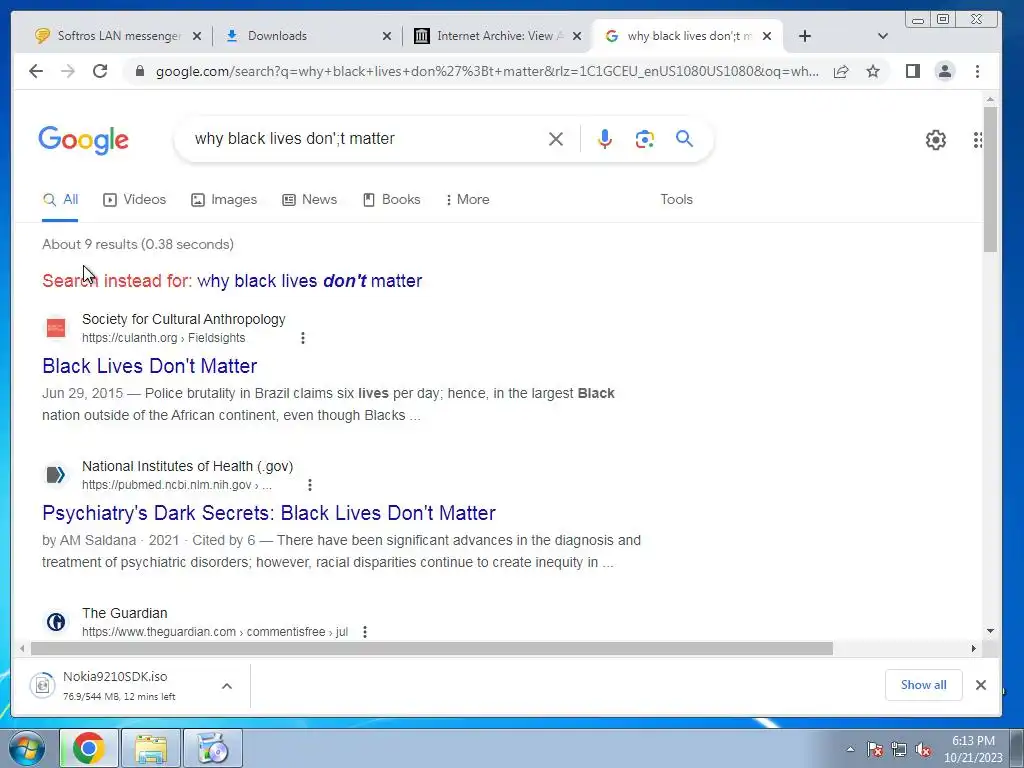Viewport: 1024px width, 768px height.
Task: Select the Videos results tab
Action: tap(135, 199)
